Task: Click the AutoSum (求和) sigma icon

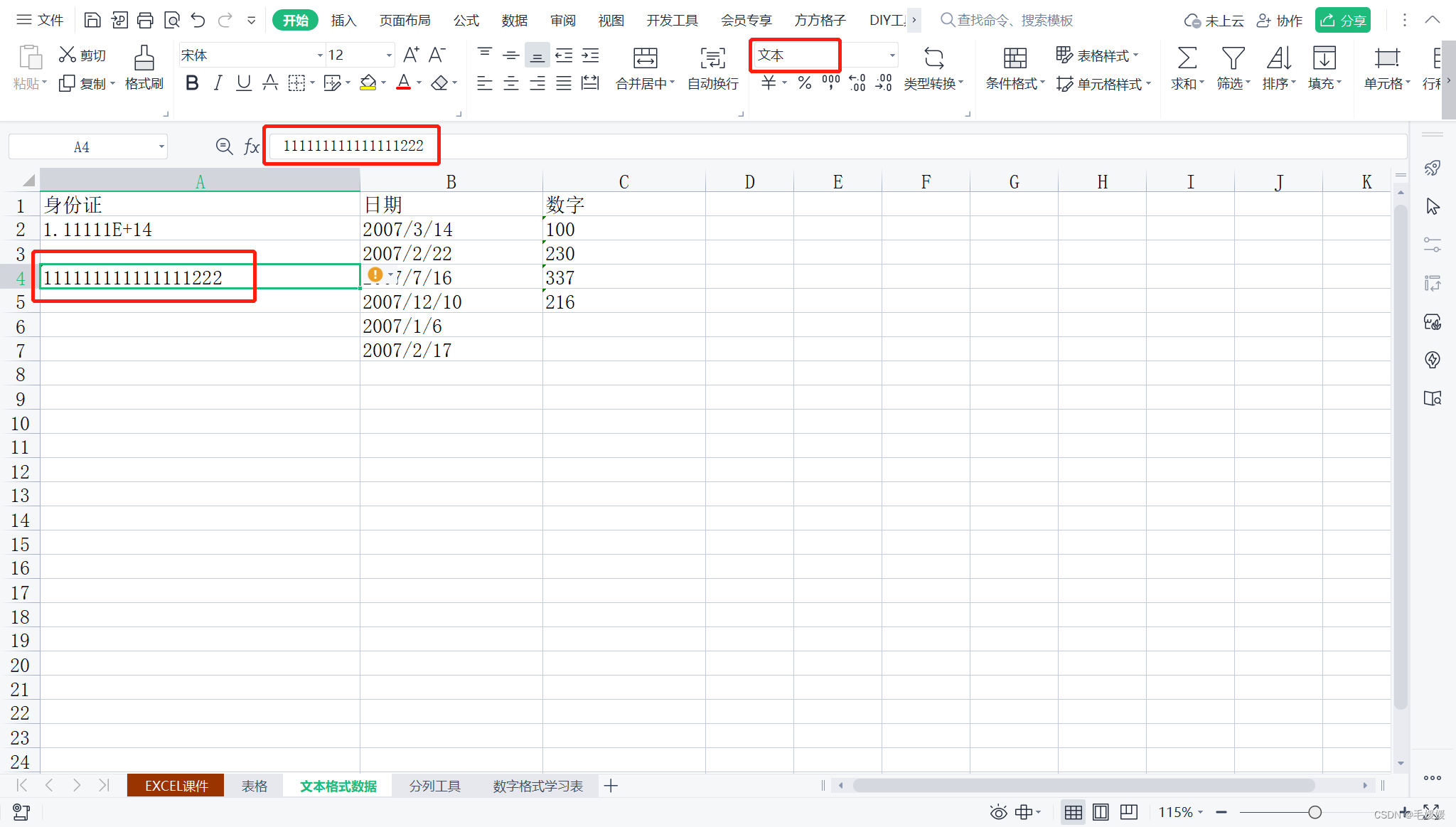Action: tap(1187, 58)
